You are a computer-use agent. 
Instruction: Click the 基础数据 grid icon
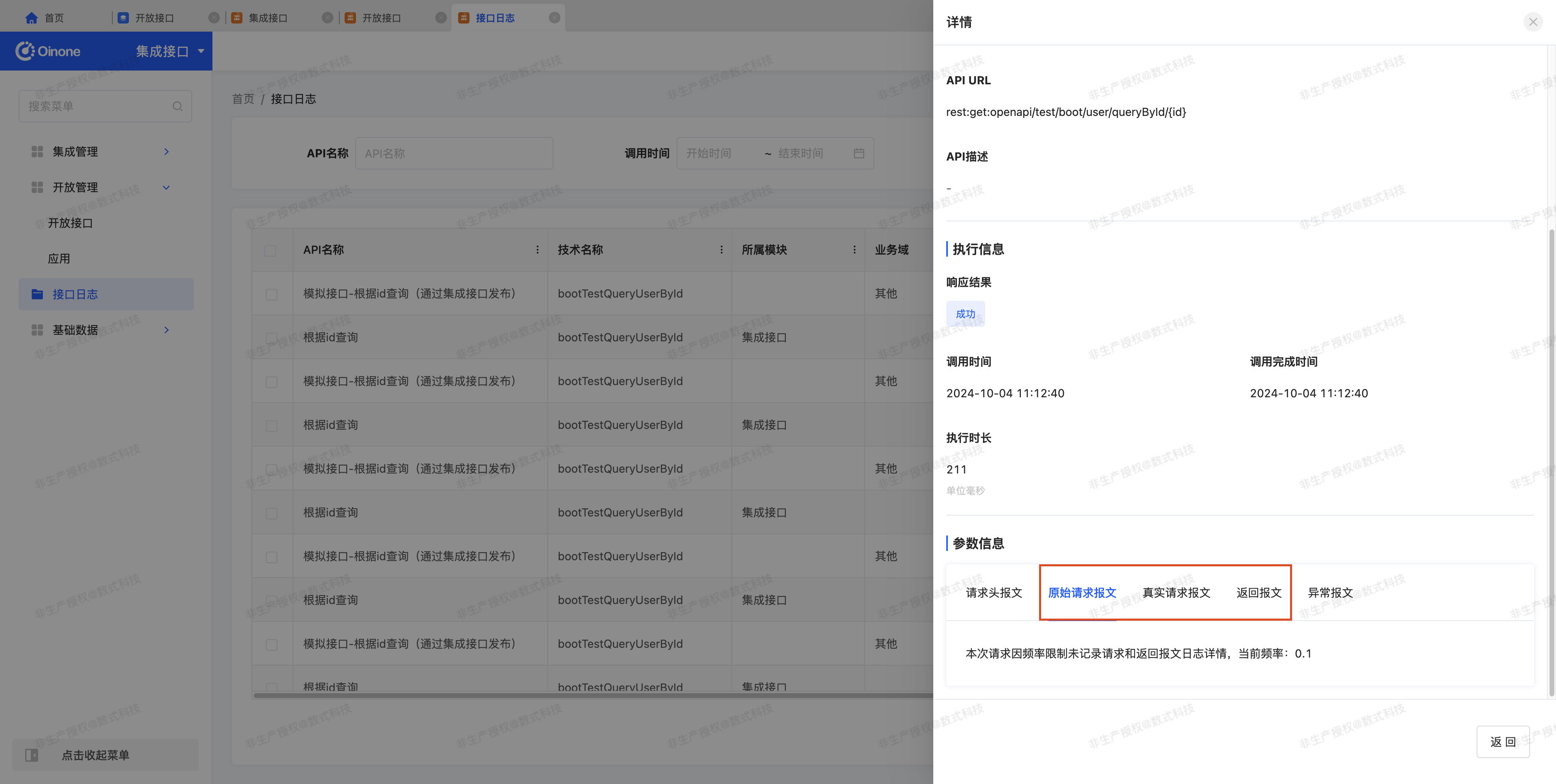coord(37,330)
